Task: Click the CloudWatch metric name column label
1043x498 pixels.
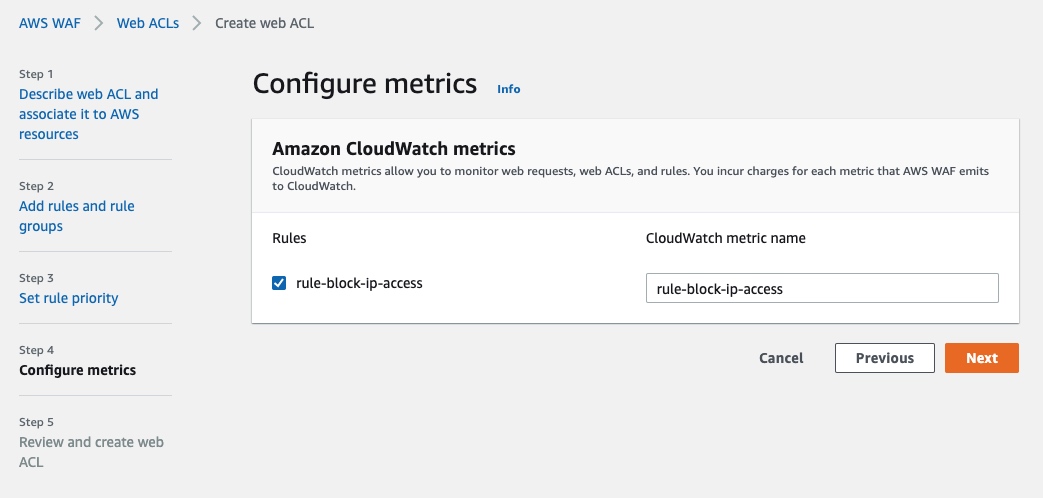Action: coord(725,238)
